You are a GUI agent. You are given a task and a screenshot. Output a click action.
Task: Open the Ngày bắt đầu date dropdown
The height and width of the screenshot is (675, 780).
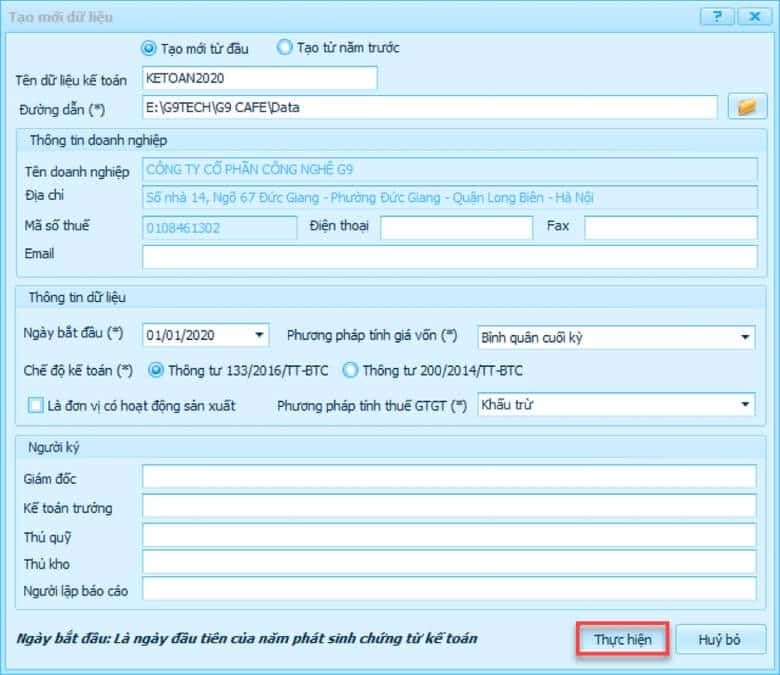point(259,335)
